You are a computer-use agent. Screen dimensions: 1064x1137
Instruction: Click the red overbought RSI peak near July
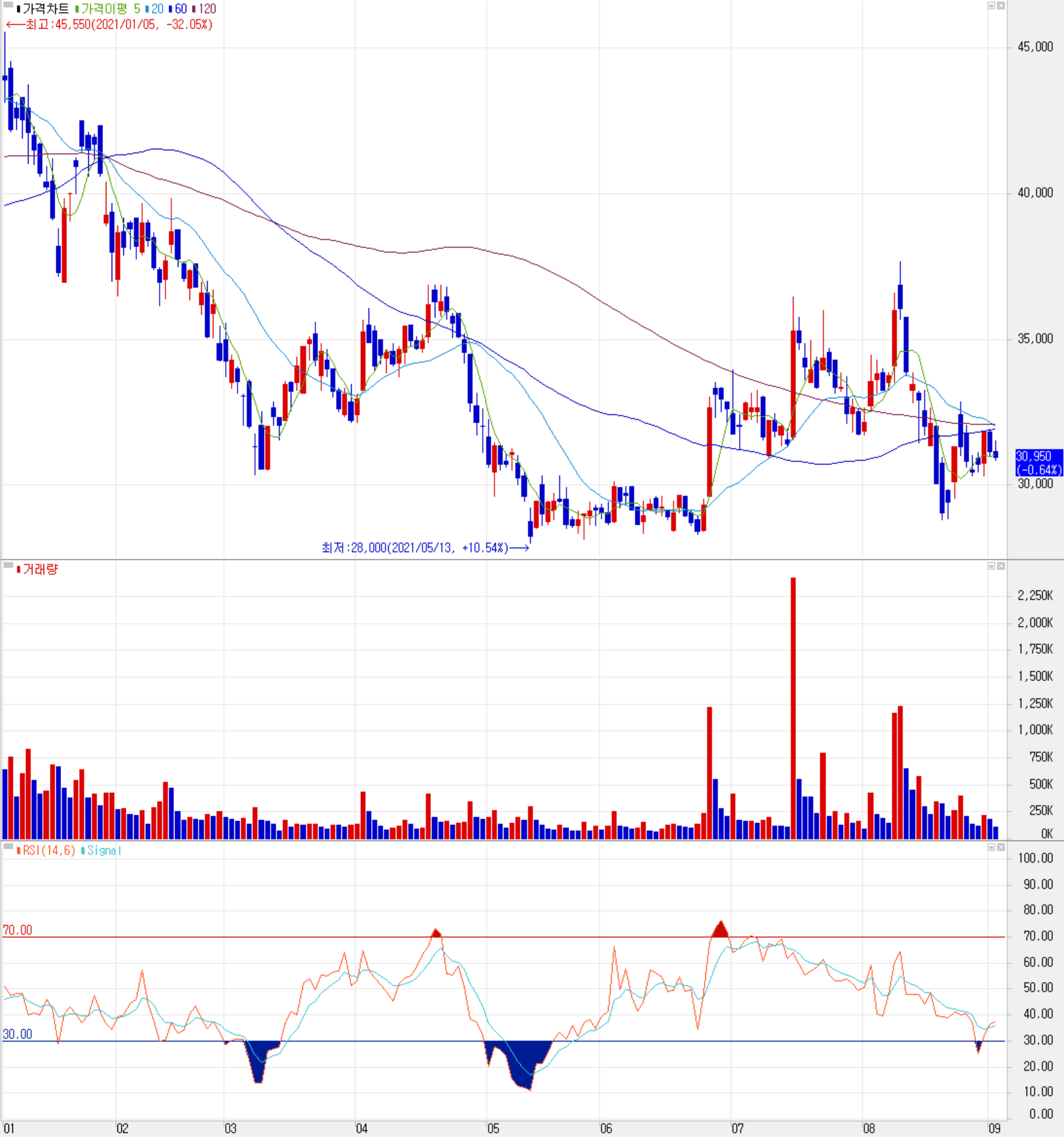(x=720, y=929)
